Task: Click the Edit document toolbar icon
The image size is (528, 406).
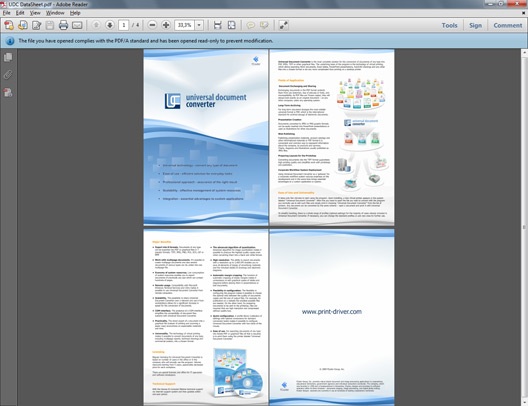Action: (x=36, y=25)
